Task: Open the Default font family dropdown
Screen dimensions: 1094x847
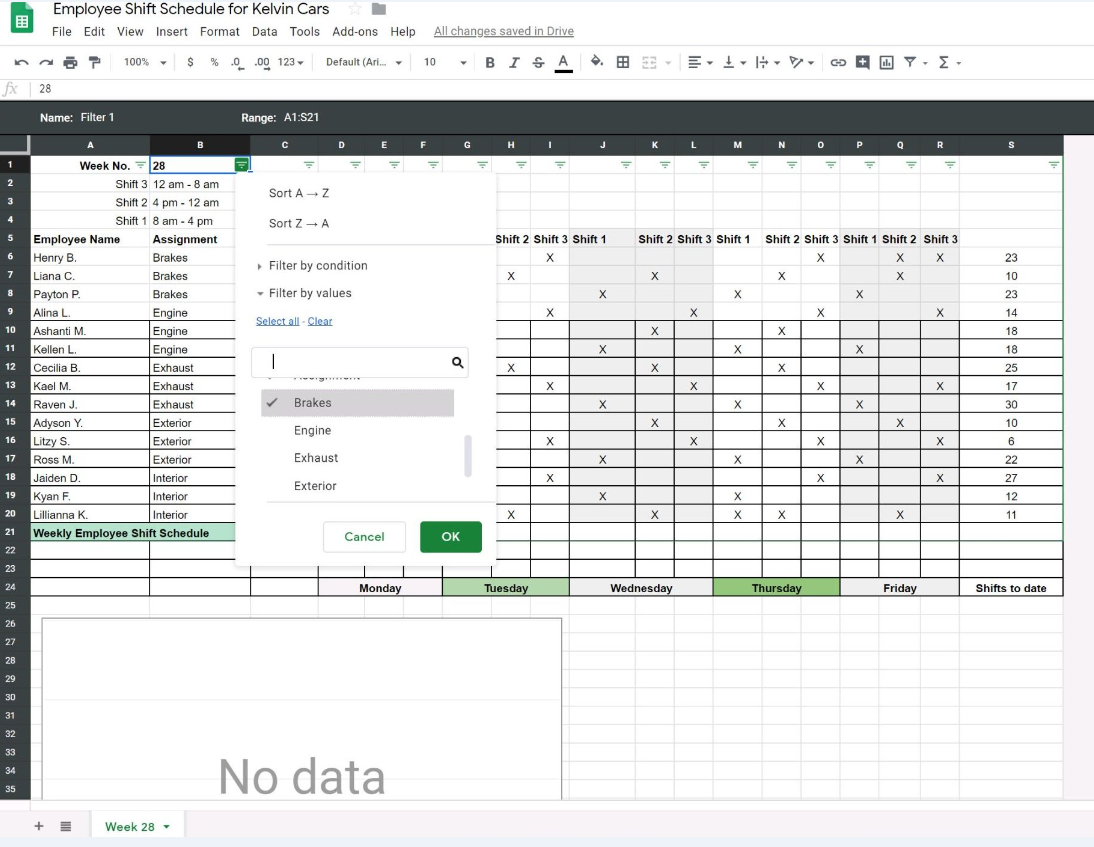Action: click(x=364, y=62)
